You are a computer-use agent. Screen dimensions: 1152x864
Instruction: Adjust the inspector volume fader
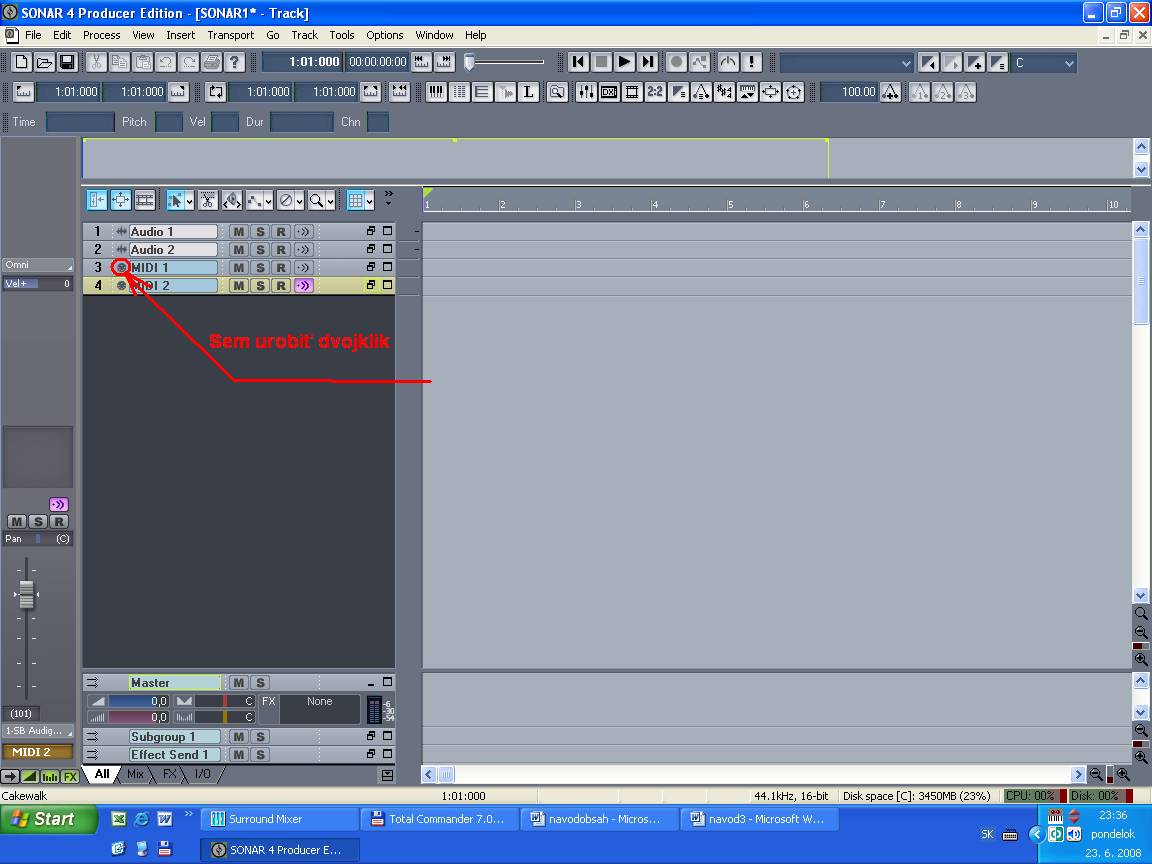[x=26, y=594]
